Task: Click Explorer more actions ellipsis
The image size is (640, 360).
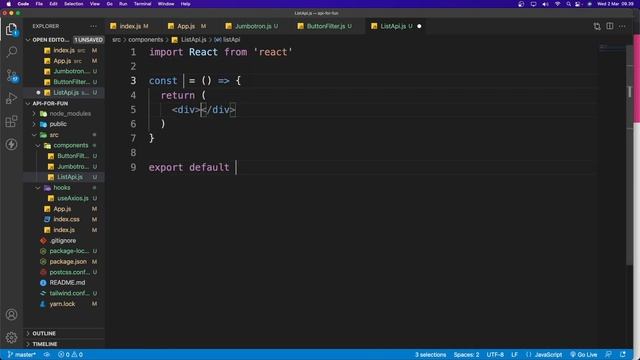Action: point(93,26)
